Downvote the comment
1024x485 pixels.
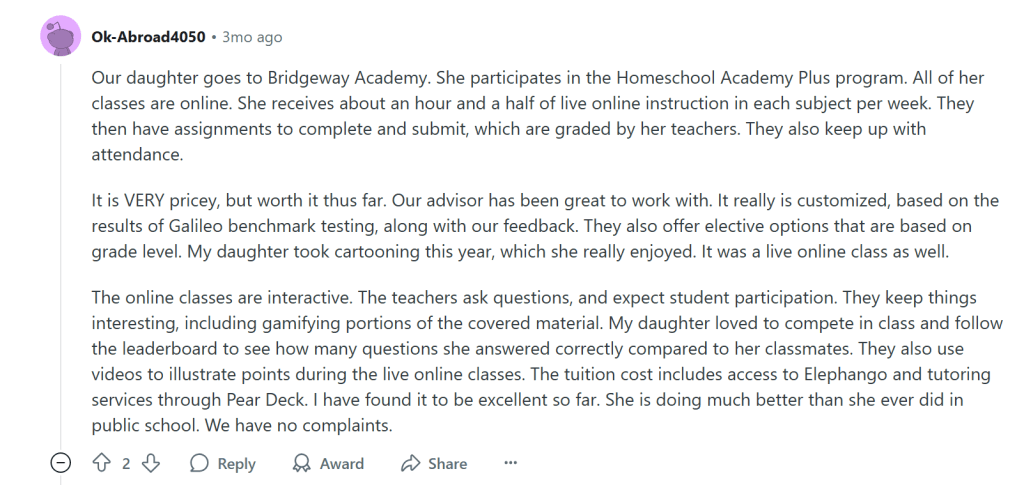[151, 463]
